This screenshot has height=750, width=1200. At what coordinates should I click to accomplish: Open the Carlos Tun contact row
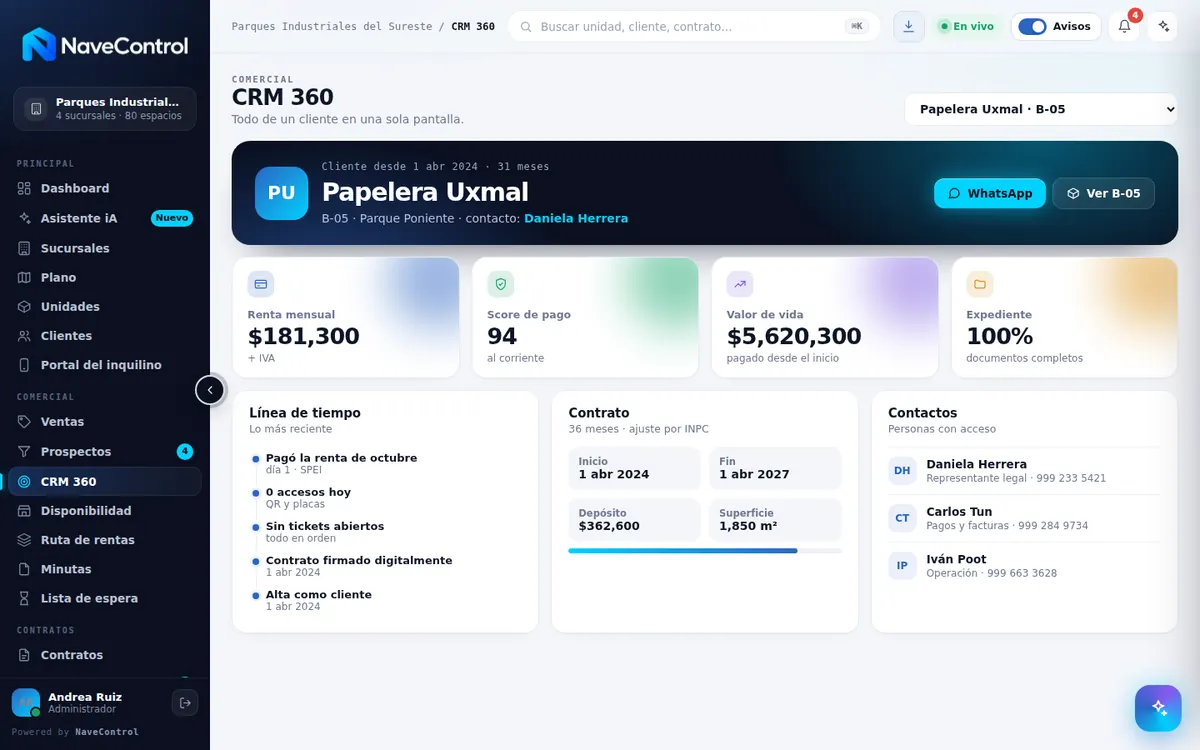coord(1024,518)
